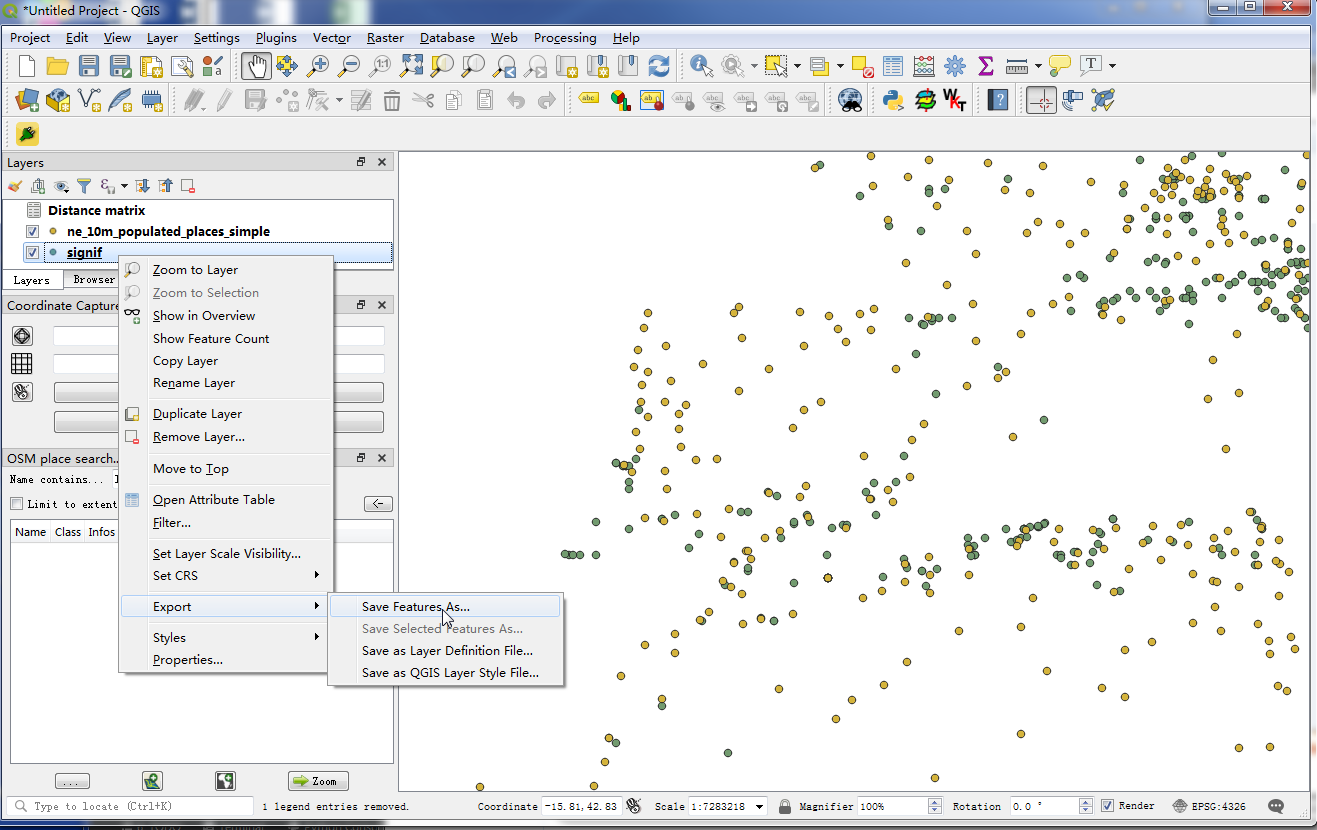Viewport: 1317px width, 830px height.
Task: Click the locator search field
Action: 130,806
